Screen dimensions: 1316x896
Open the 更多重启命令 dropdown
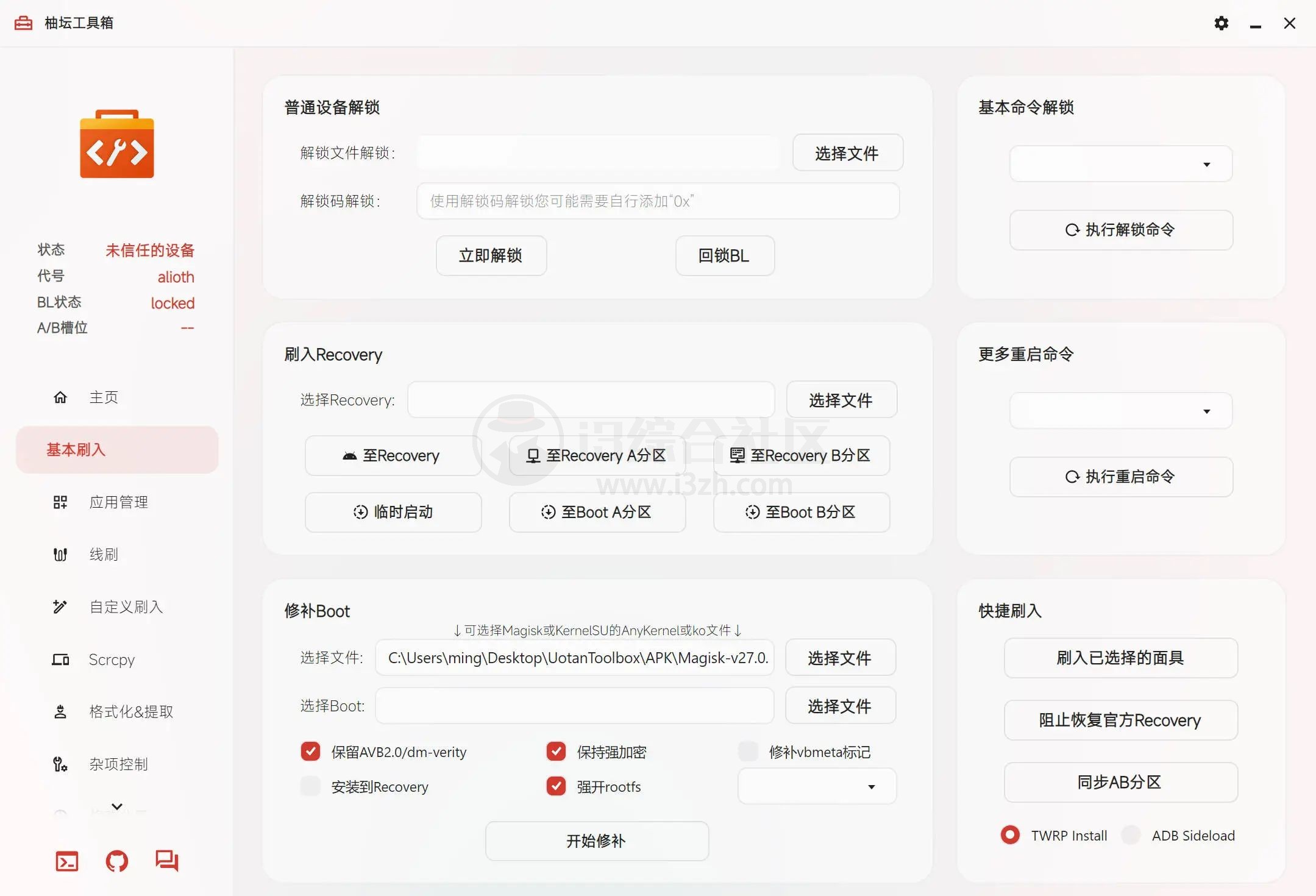click(1121, 411)
